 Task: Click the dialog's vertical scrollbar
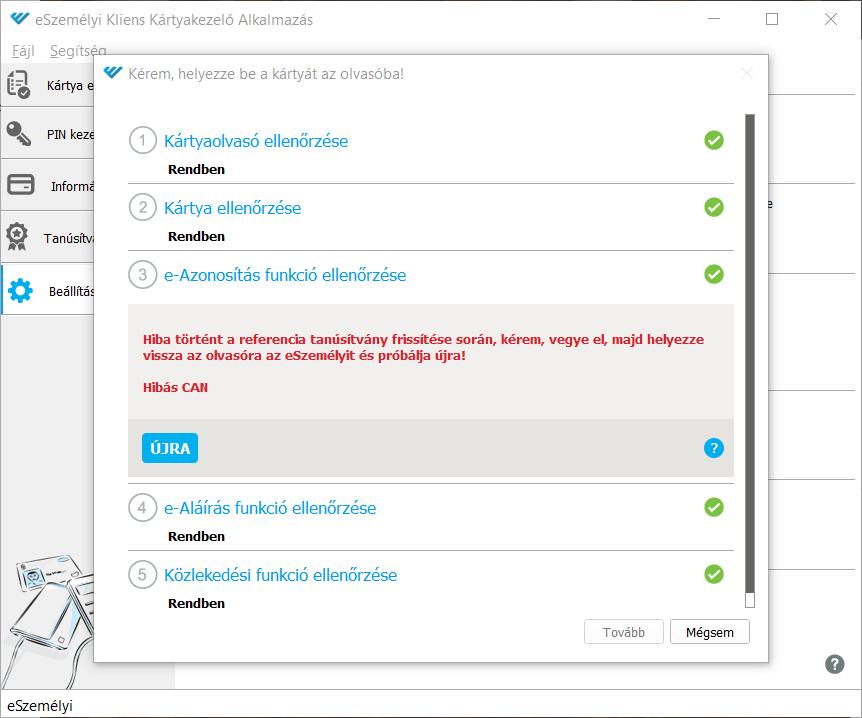point(750,361)
